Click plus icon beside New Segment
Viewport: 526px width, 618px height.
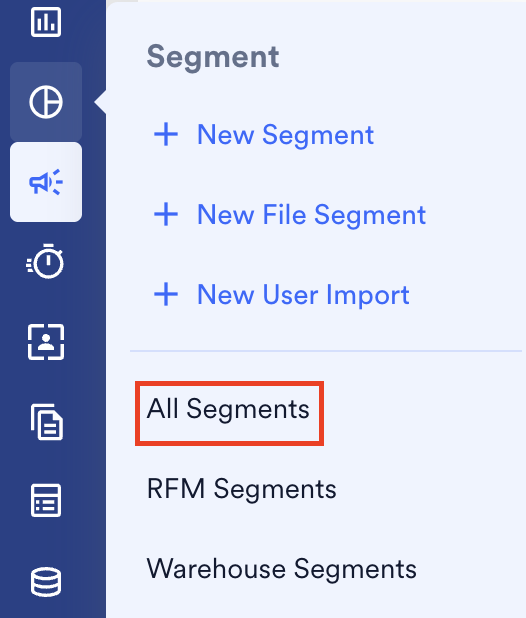click(166, 134)
